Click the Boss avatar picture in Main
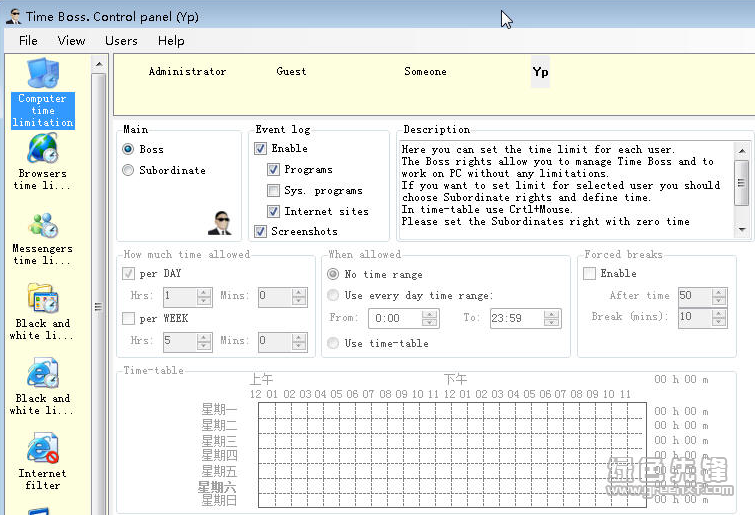The image size is (755, 515). click(220, 223)
